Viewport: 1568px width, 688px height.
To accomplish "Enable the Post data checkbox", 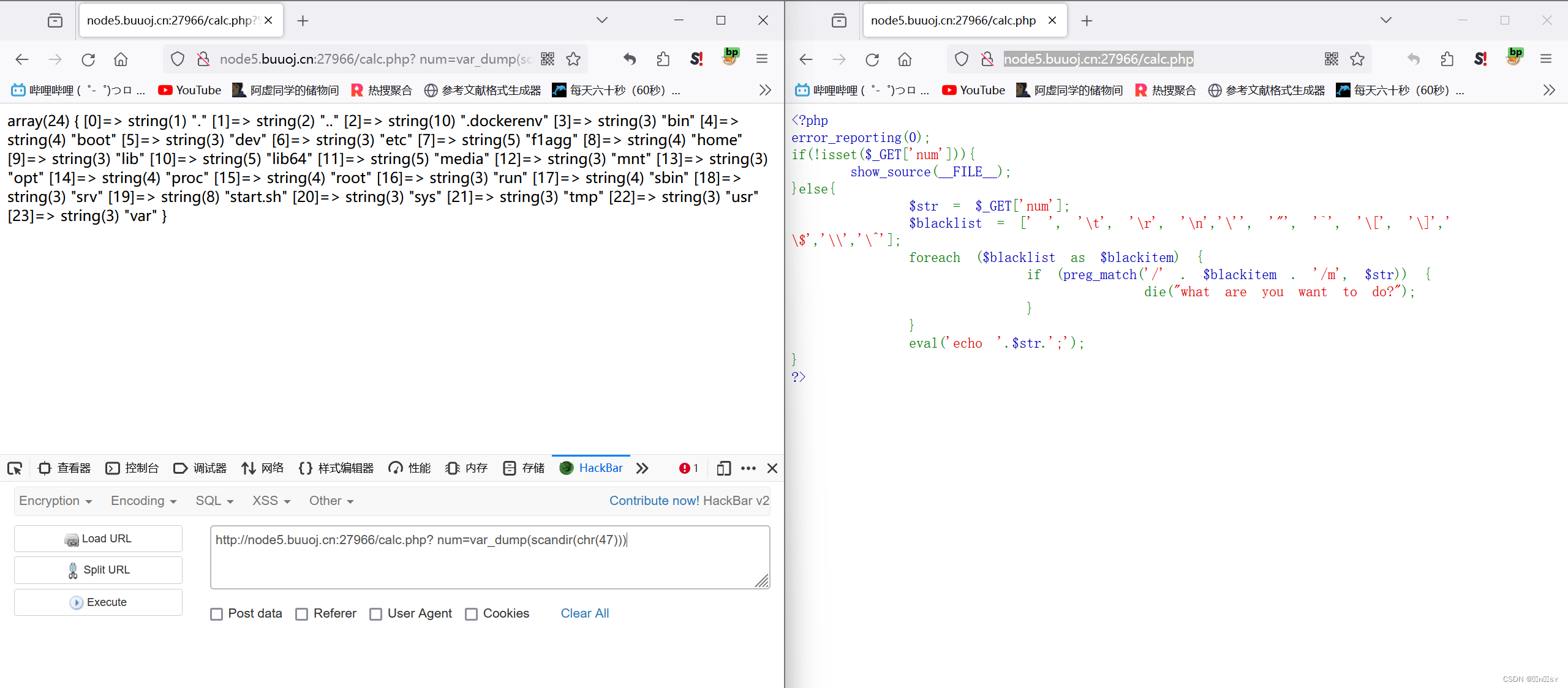I will pos(216,613).
